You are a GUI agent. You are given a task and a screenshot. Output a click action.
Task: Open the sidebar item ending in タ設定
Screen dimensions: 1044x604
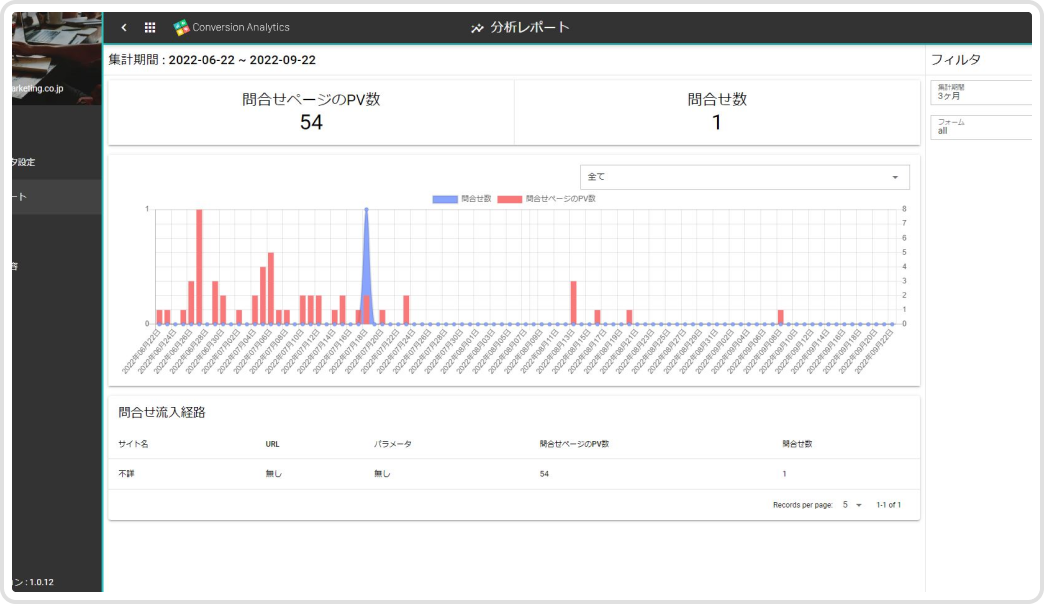coord(52,162)
